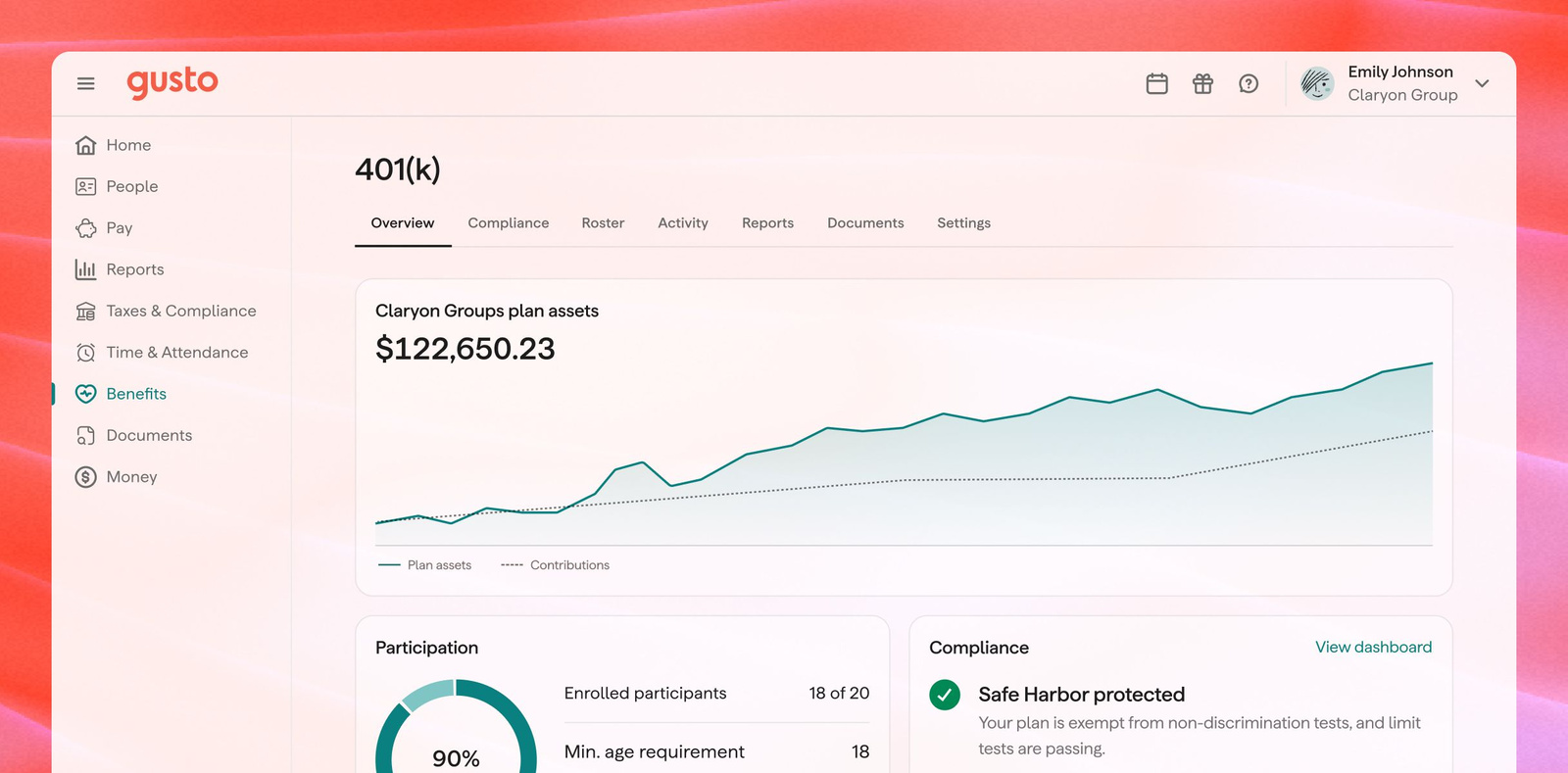Viewport: 1568px width, 773px height.
Task: Click the Documents sidebar icon
Action: [x=86, y=436]
